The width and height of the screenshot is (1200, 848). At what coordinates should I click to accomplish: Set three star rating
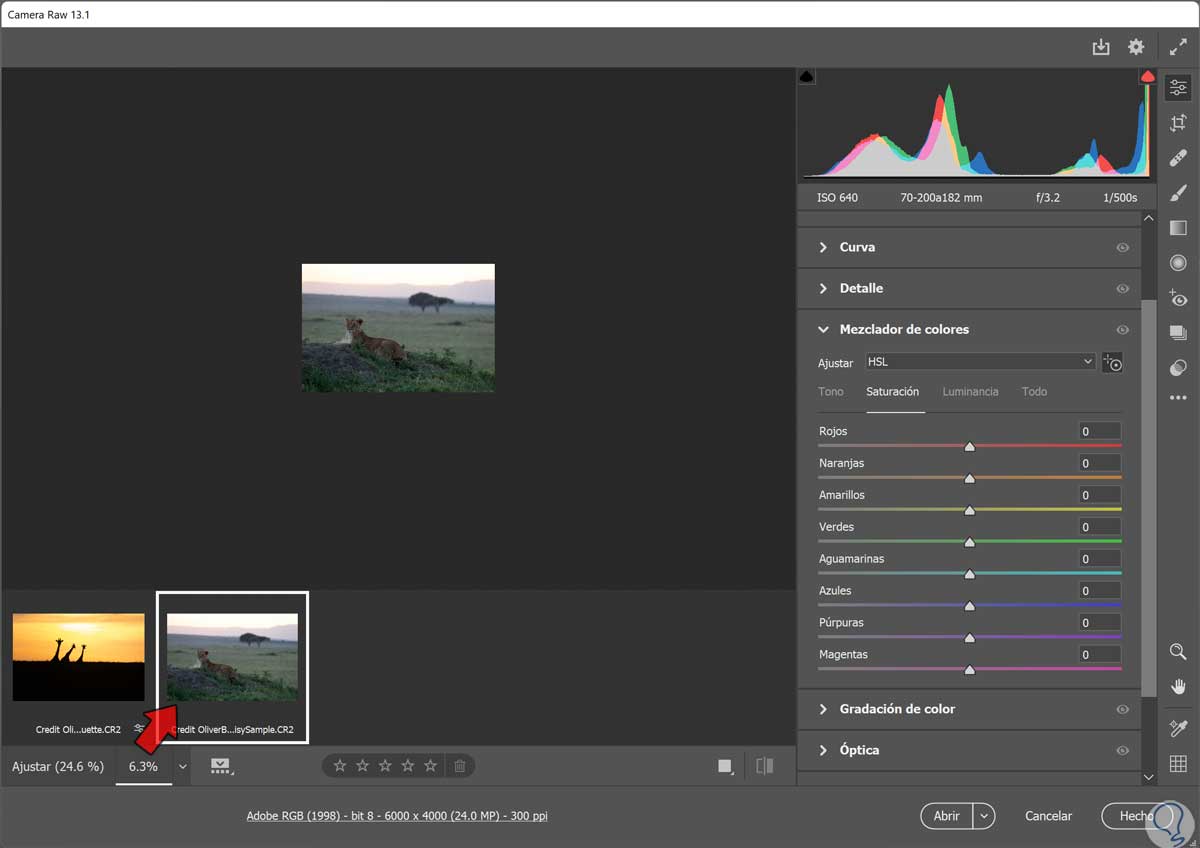pos(385,766)
